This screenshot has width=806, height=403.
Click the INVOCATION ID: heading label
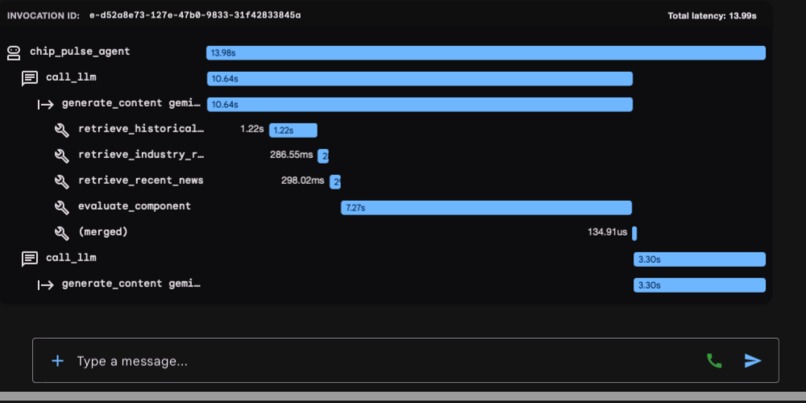[44, 16]
